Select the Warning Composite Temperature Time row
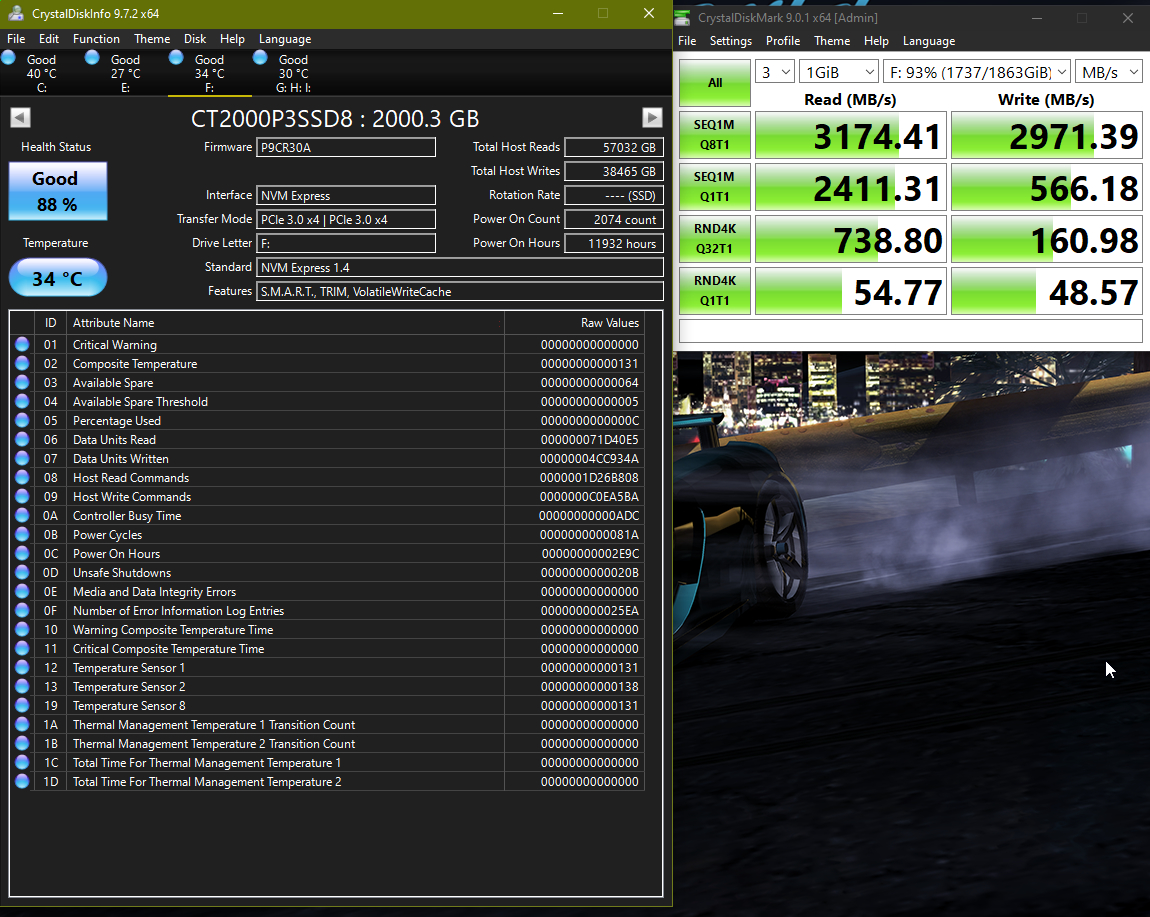 (327, 629)
